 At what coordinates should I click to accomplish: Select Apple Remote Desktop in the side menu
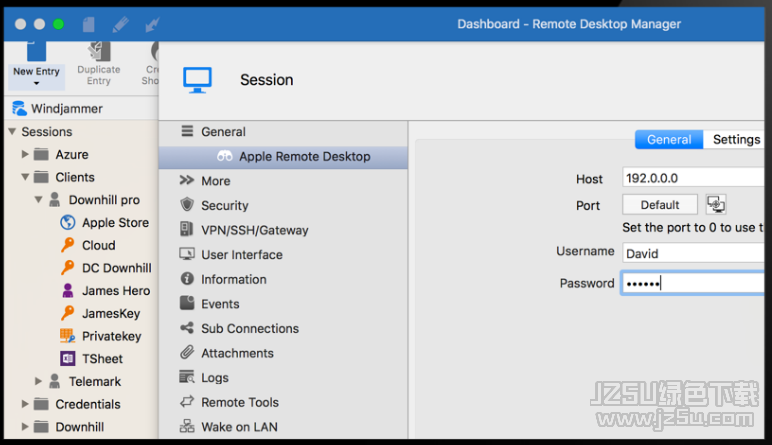[283, 157]
